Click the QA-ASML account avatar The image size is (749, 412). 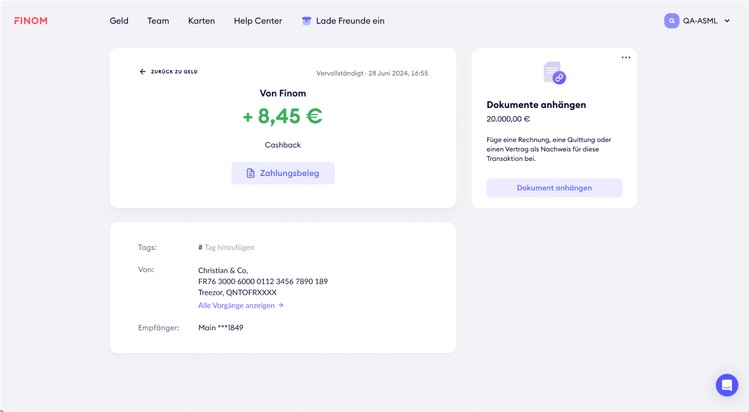[671, 21]
